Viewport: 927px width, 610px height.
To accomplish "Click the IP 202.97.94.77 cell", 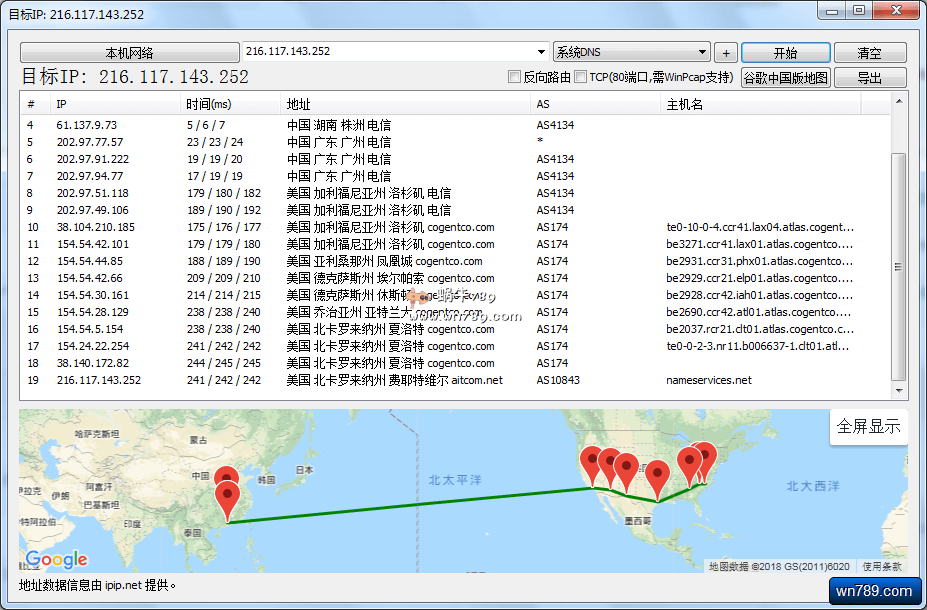I will click(90, 176).
